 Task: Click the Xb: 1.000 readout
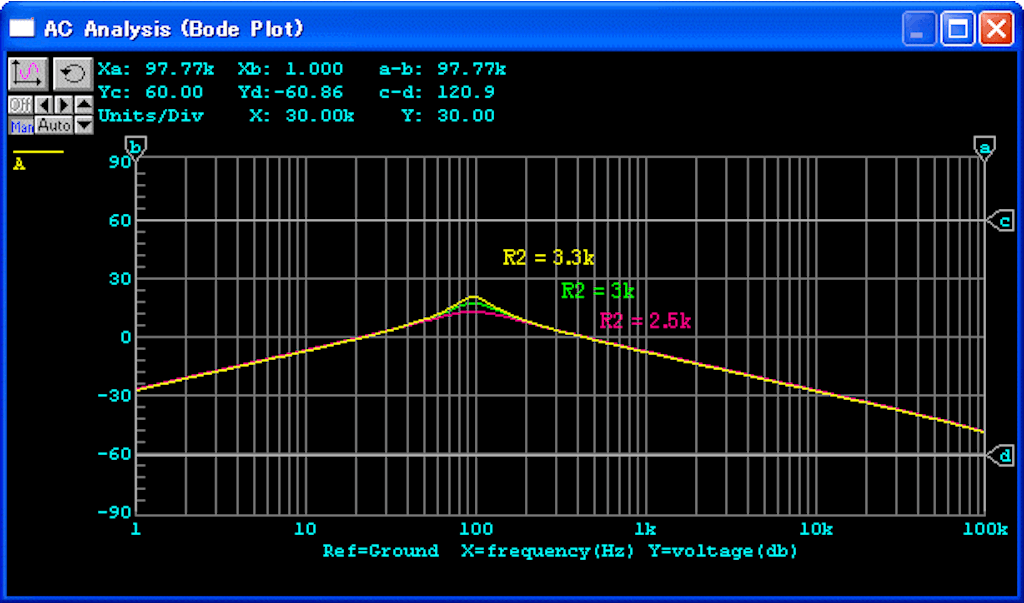click(x=291, y=69)
